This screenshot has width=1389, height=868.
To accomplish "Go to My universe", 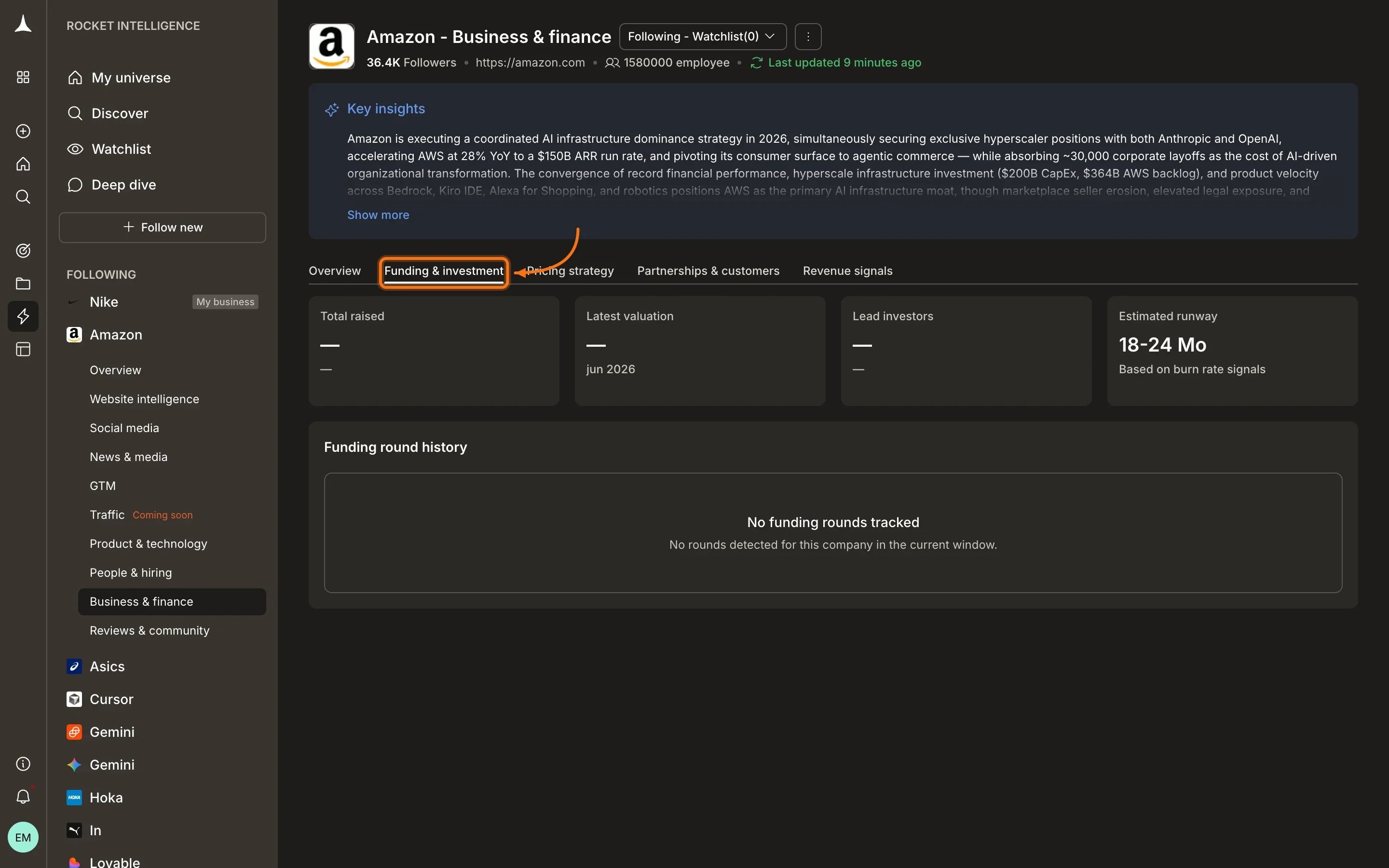I will pyautogui.click(x=163, y=78).
